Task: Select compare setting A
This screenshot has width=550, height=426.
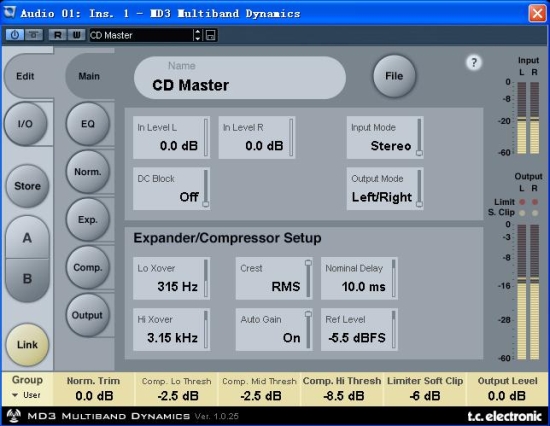Action: click(27, 238)
